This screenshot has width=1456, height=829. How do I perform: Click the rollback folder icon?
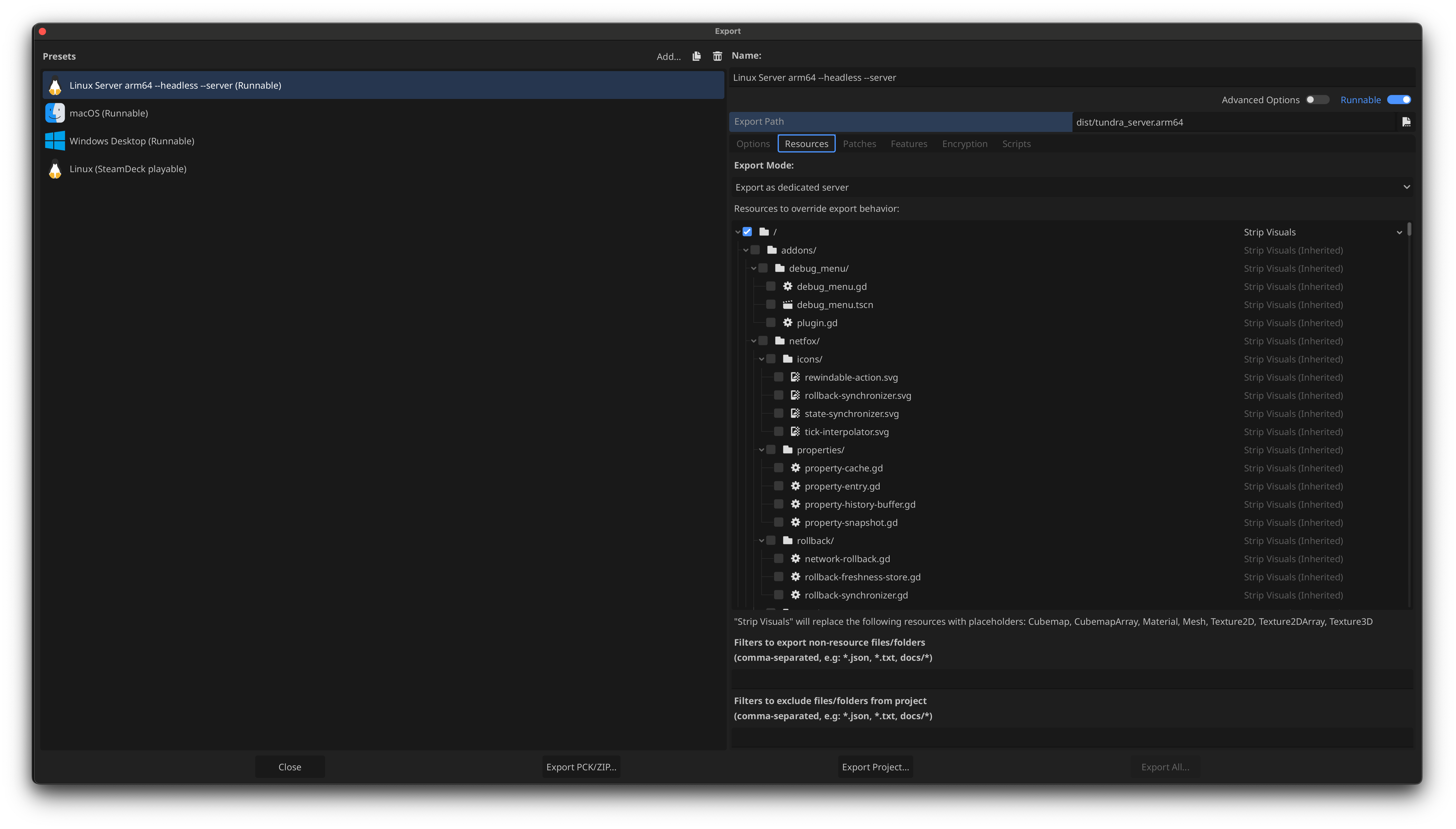pos(788,540)
